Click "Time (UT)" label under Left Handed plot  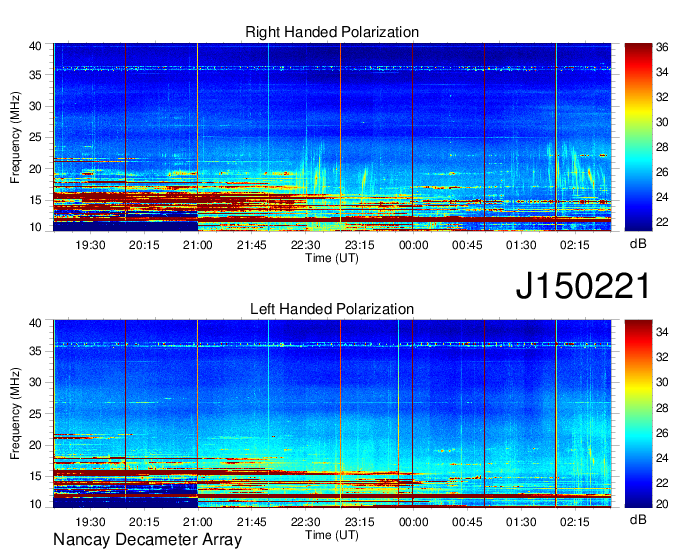pyautogui.click(x=332, y=535)
